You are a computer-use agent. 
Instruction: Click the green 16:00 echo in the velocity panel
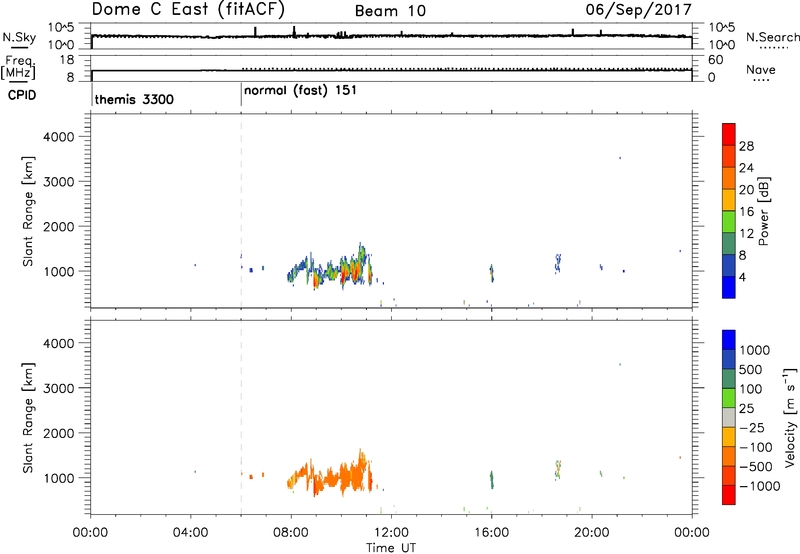tap(491, 480)
